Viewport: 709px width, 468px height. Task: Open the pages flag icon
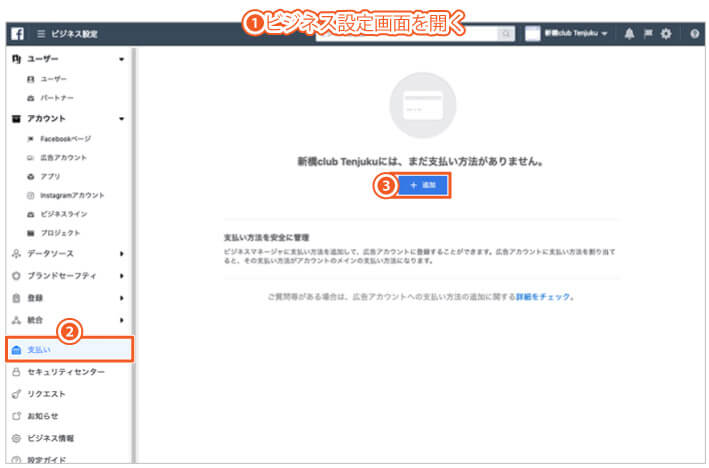648,33
